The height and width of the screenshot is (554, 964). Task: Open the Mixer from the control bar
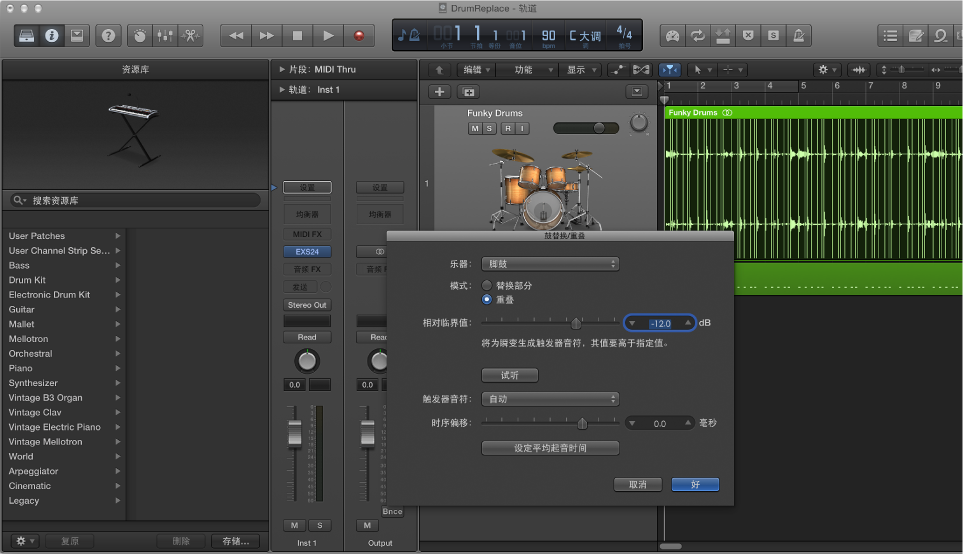coord(166,35)
